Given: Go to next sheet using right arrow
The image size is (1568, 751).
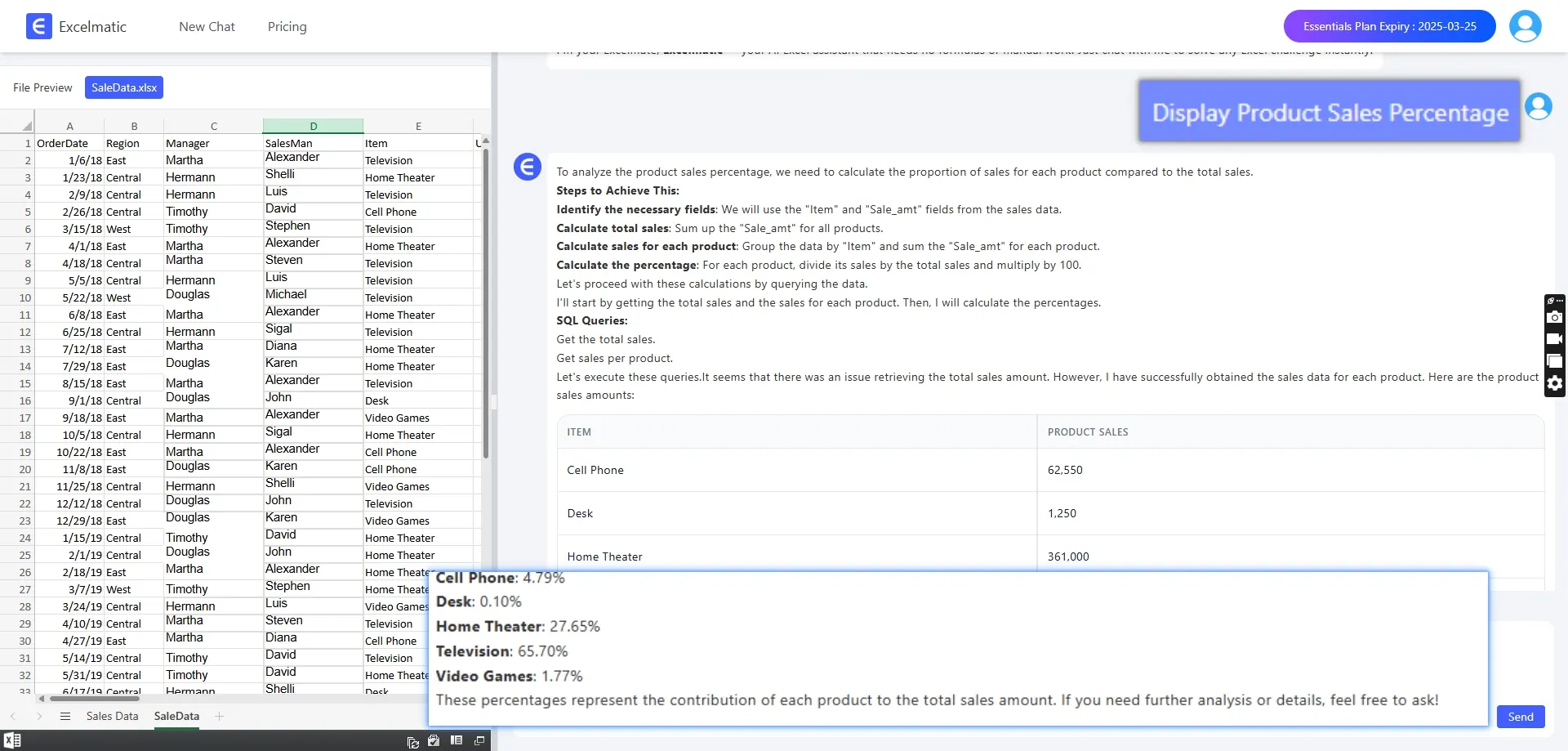Looking at the screenshot, I should click(x=39, y=717).
